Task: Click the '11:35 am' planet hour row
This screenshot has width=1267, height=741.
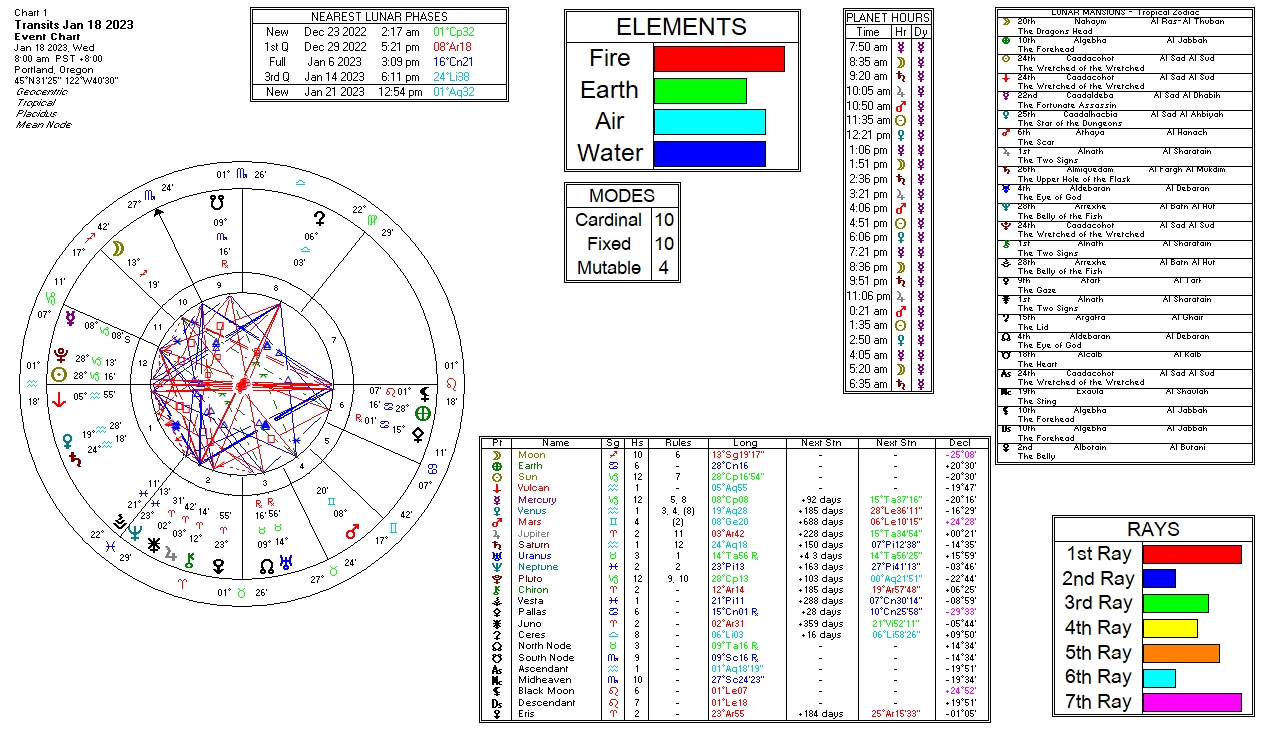Action: (x=888, y=120)
